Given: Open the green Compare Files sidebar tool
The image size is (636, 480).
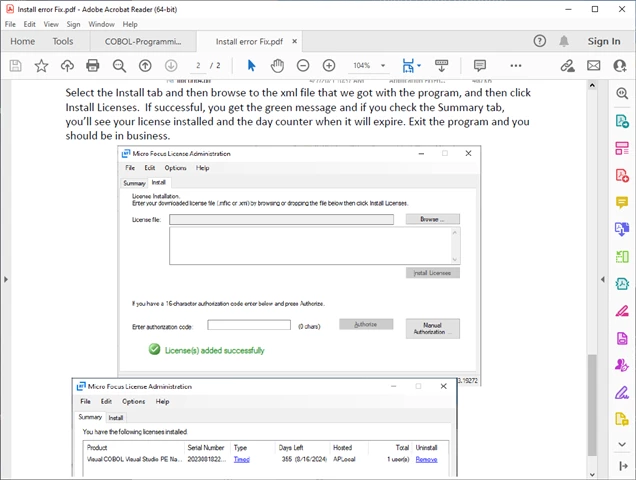Looking at the screenshot, I should 622,256.
